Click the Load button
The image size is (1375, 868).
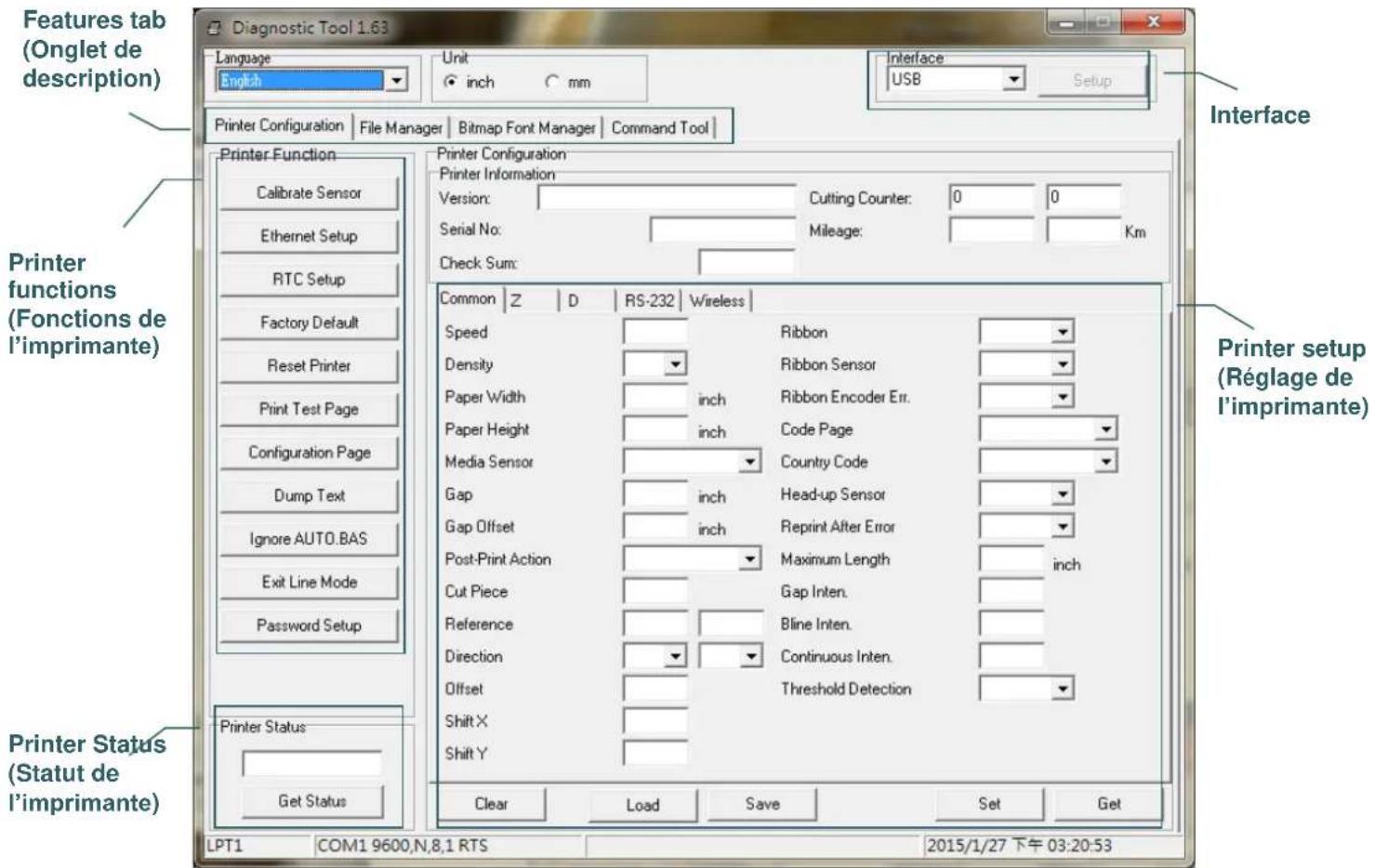[x=642, y=805]
